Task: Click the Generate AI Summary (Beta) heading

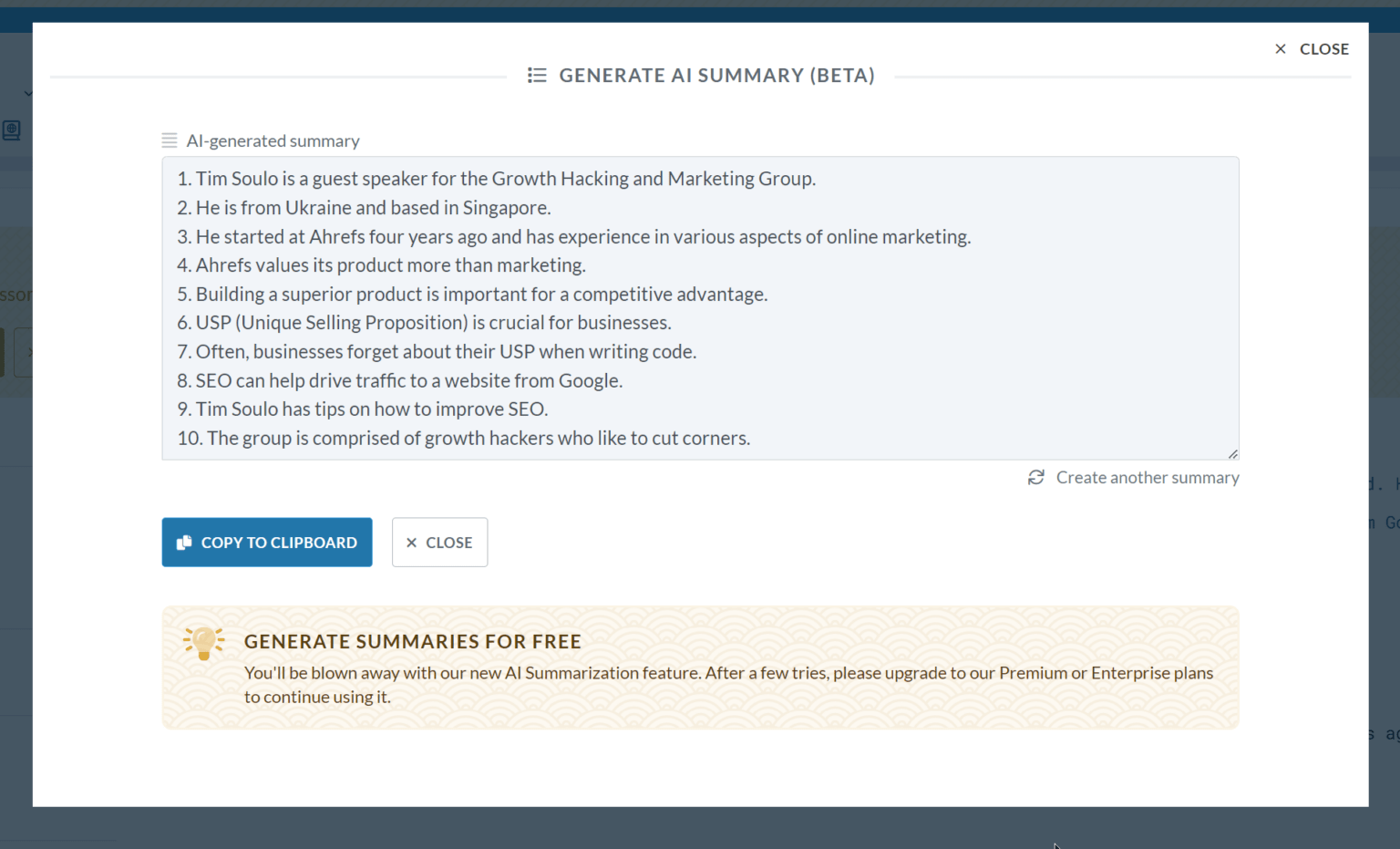Action: coord(716,76)
